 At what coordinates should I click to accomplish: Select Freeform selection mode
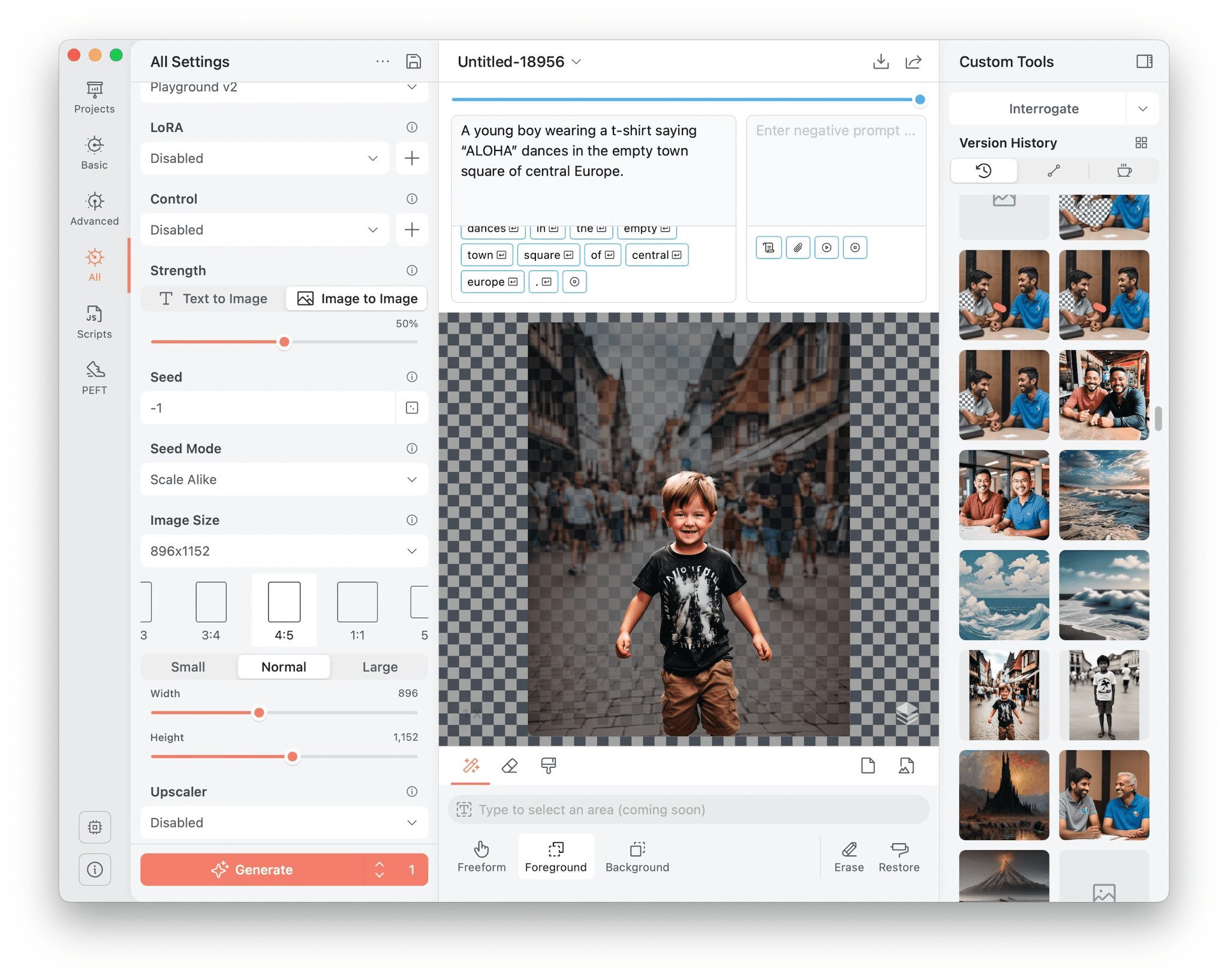(481, 856)
